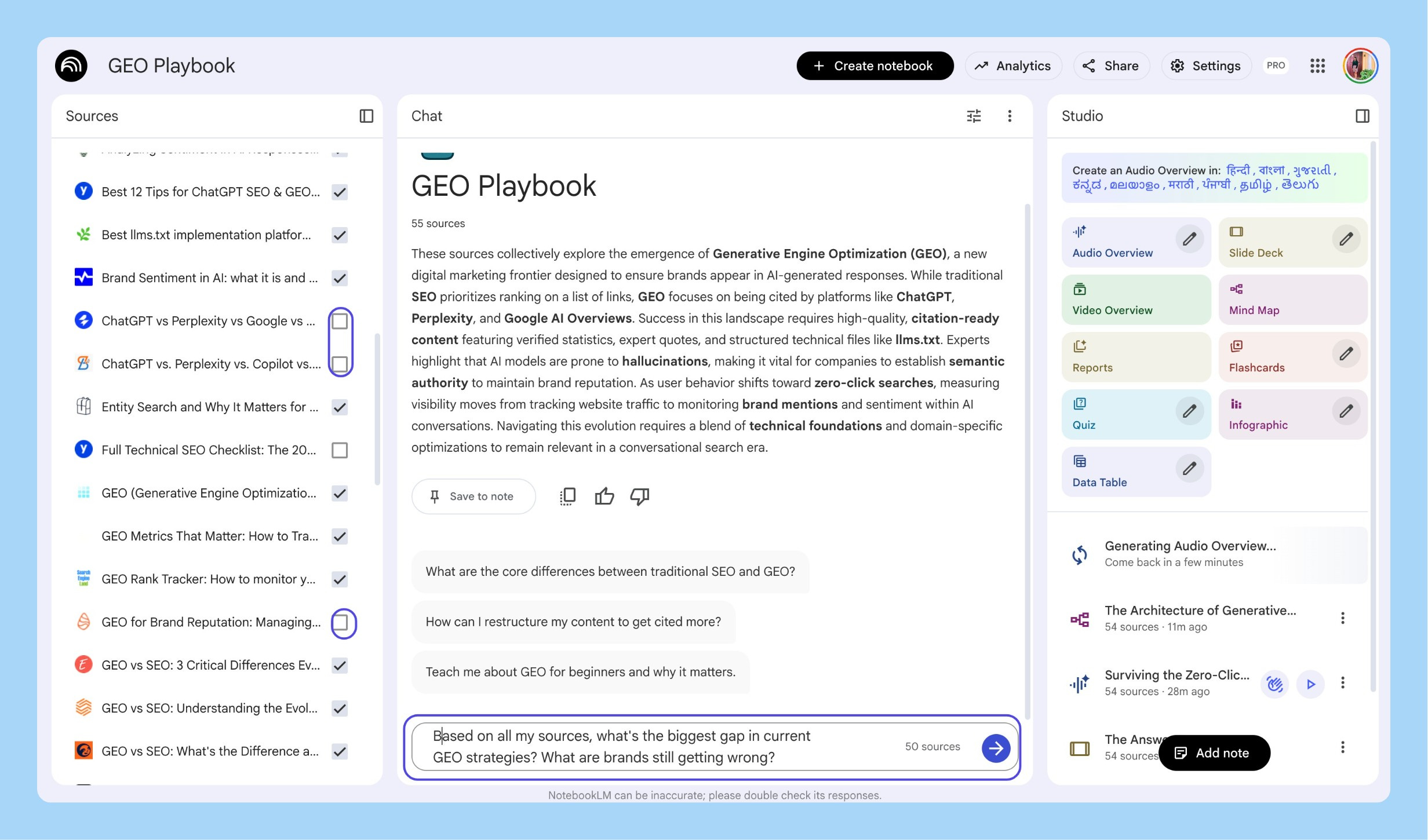Open Google apps grid
Image resolution: width=1428 pixels, height=840 pixels.
[1317, 65]
